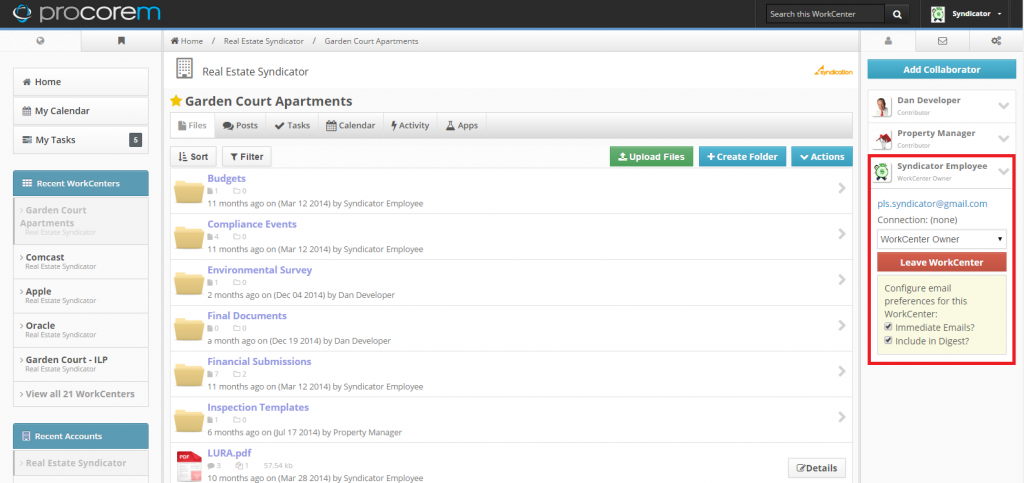Click the Inspection Templates folder icon
This screenshot has width=1024, height=483.
click(189, 420)
